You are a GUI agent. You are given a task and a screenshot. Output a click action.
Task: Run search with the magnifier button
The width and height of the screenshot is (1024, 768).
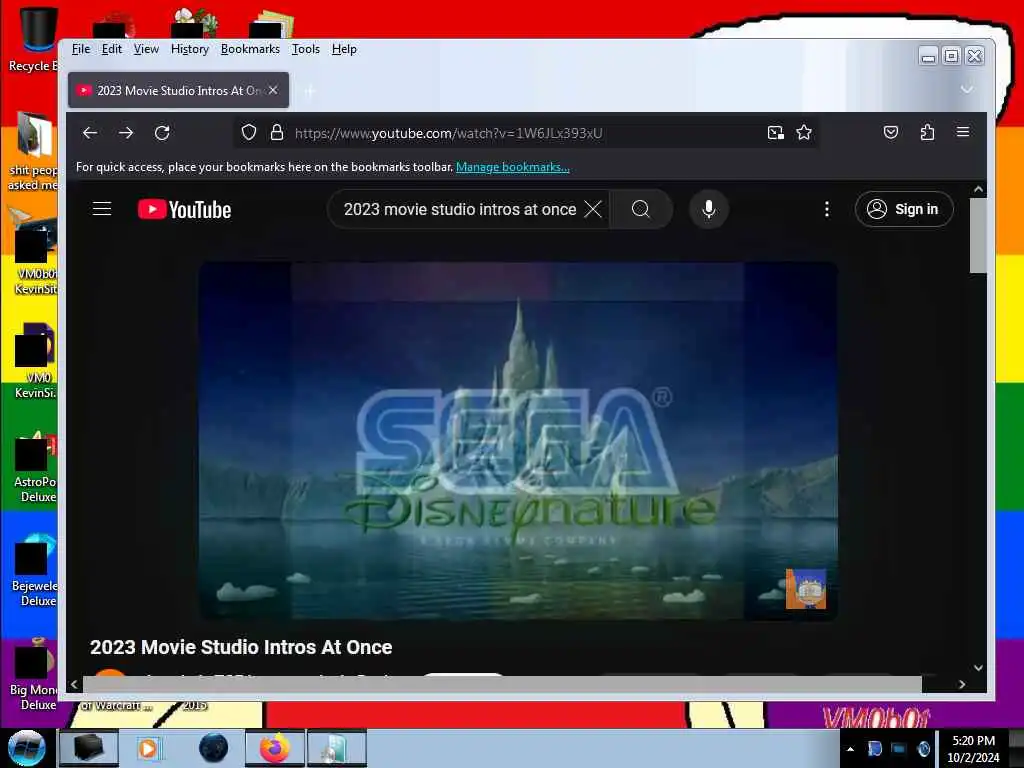pos(641,209)
